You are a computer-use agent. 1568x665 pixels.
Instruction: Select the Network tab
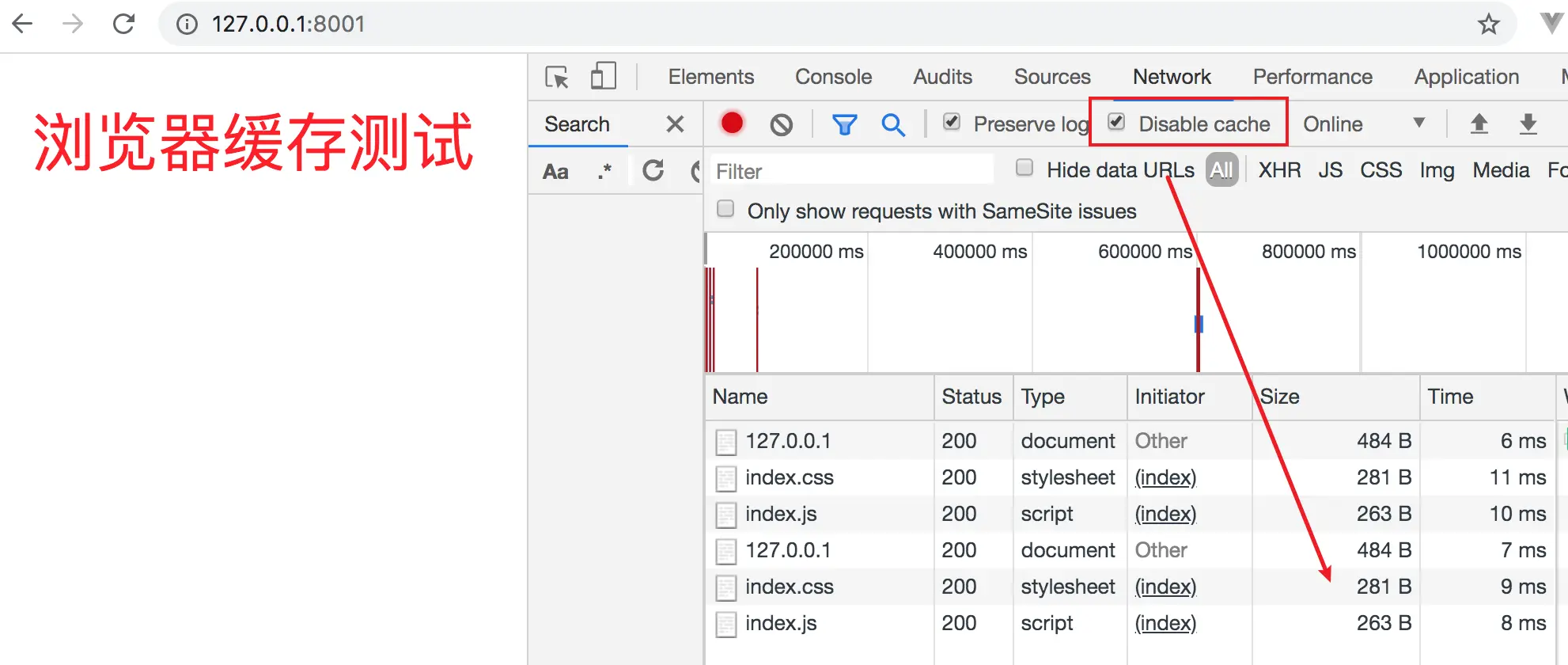[1172, 77]
